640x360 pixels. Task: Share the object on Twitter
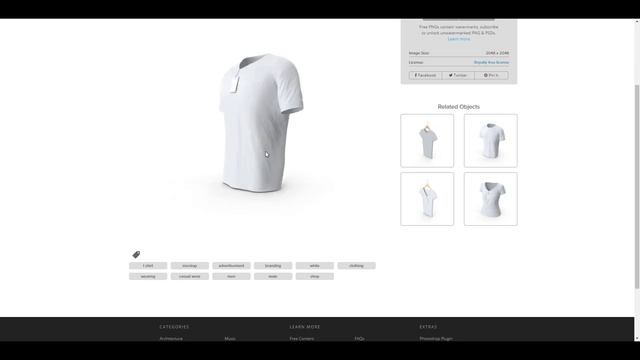pos(458,76)
